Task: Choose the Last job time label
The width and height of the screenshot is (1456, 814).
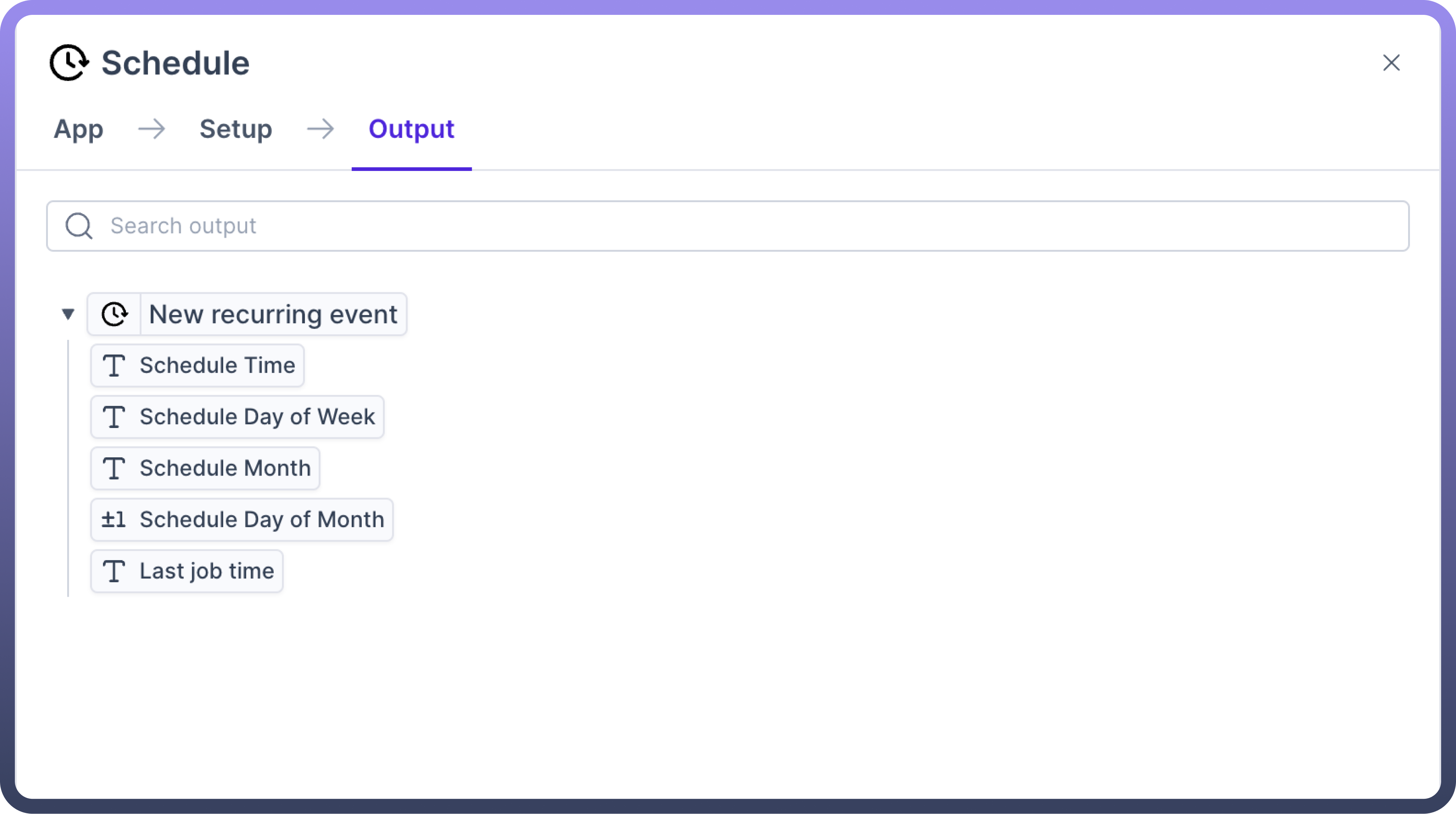Action: point(207,571)
